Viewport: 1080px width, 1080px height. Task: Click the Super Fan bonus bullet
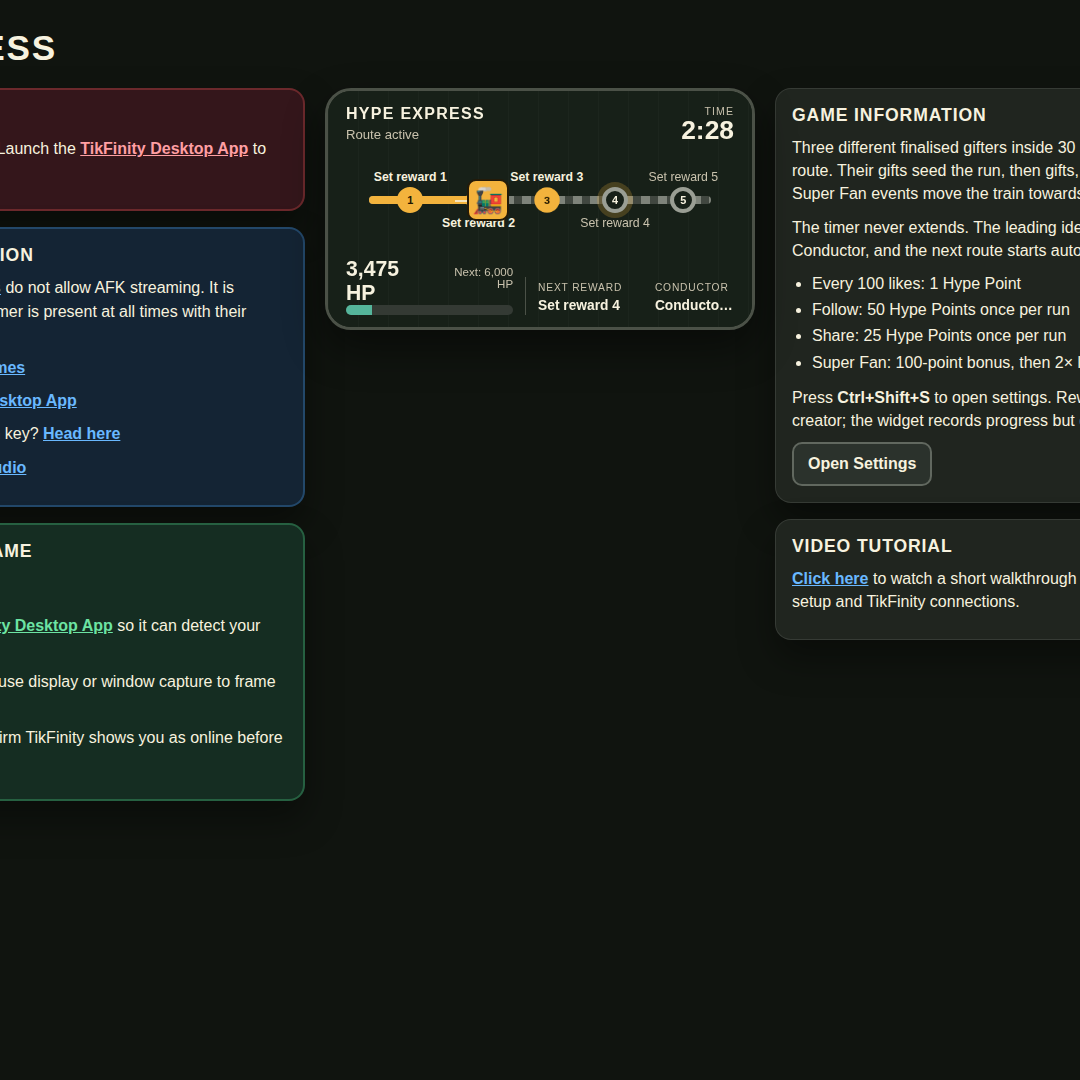(x=946, y=362)
